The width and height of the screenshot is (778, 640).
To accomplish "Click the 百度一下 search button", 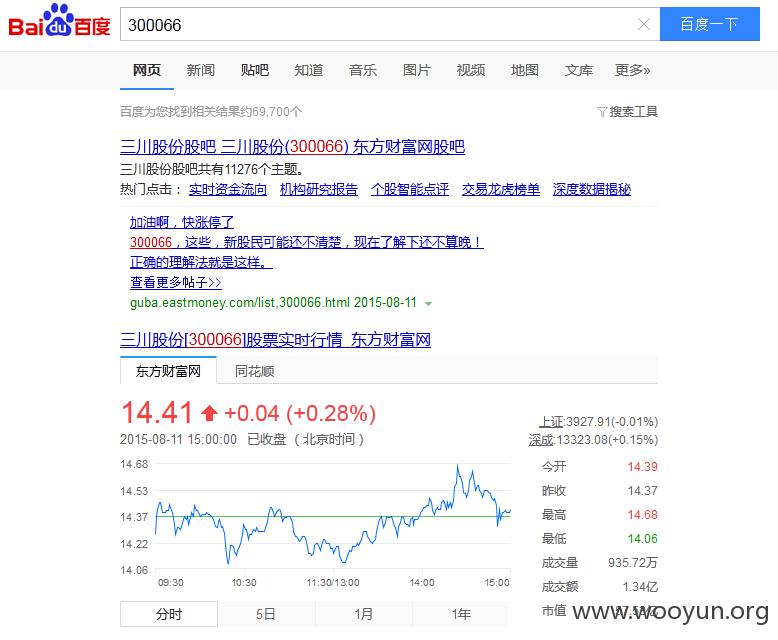I will coord(710,24).
